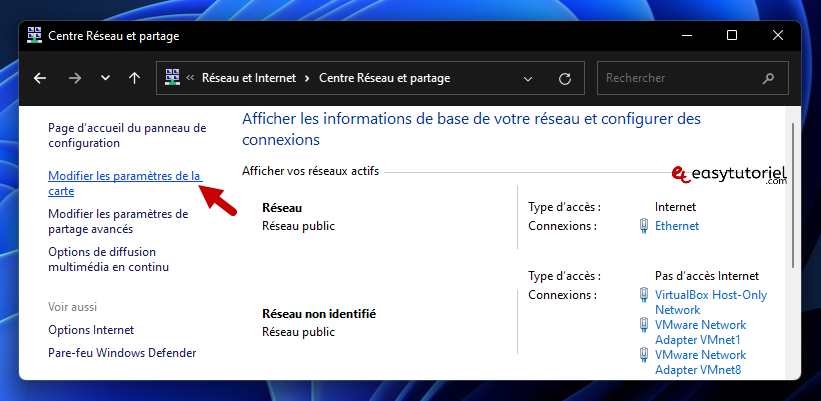The height and width of the screenshot is (401, 821).
Task: Click the VMnet1 adapter icon
Action: (644, 325)
